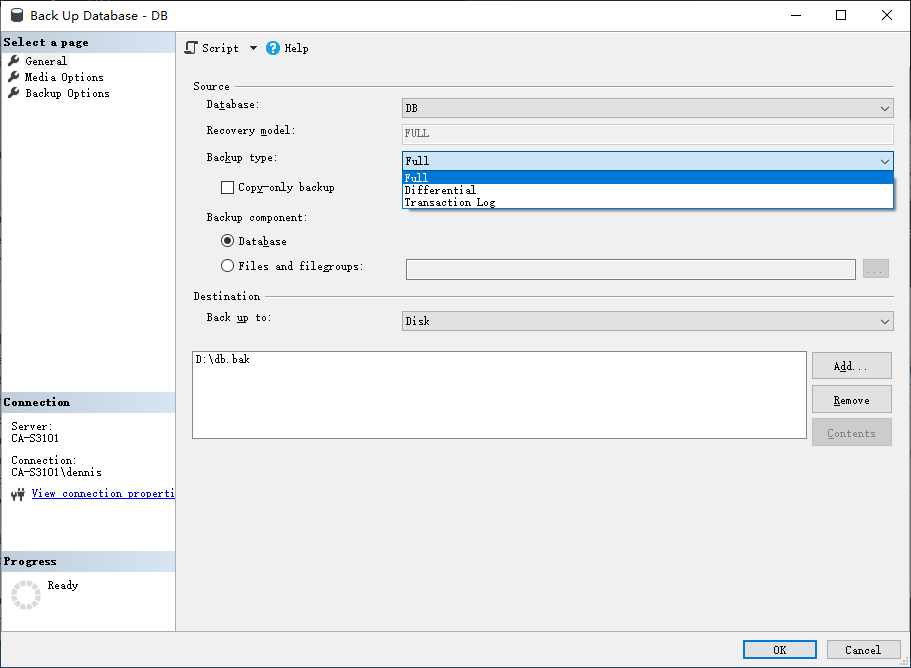
Task: Click the Media Options wrench icon
Action: [x=14, y=77]
